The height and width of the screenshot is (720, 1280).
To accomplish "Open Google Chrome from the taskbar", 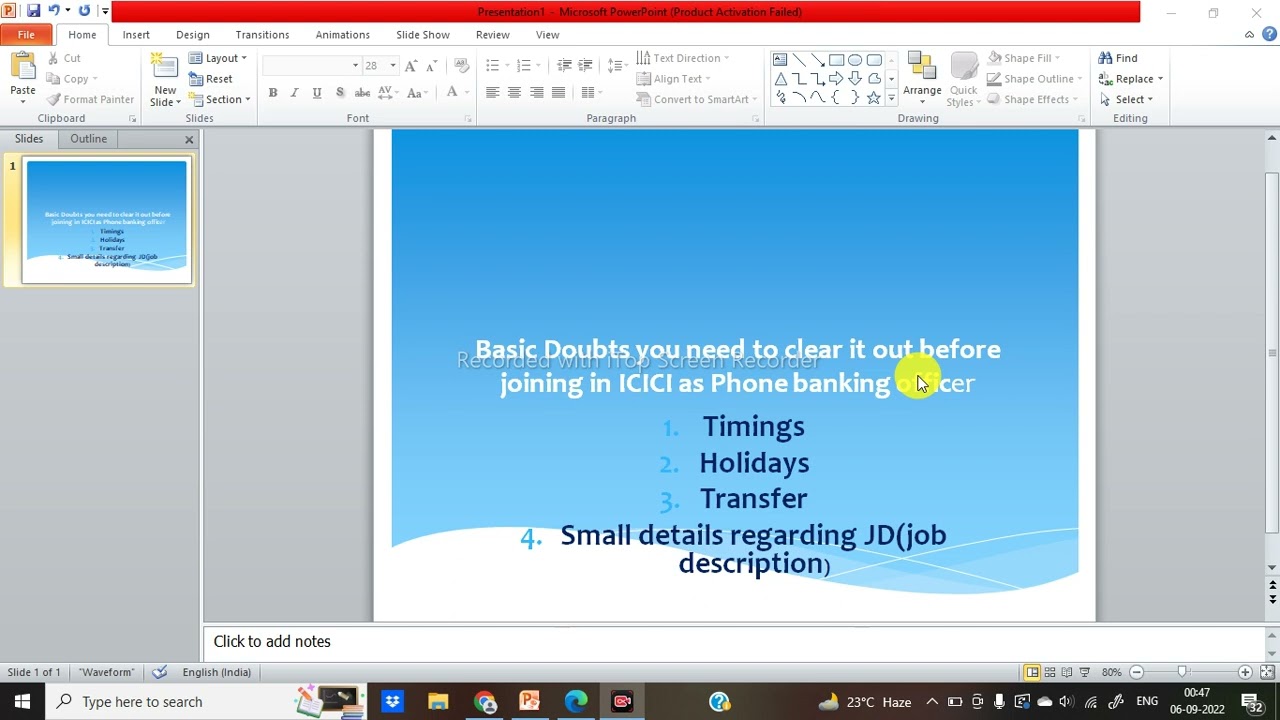I will [x=485, y=702].
